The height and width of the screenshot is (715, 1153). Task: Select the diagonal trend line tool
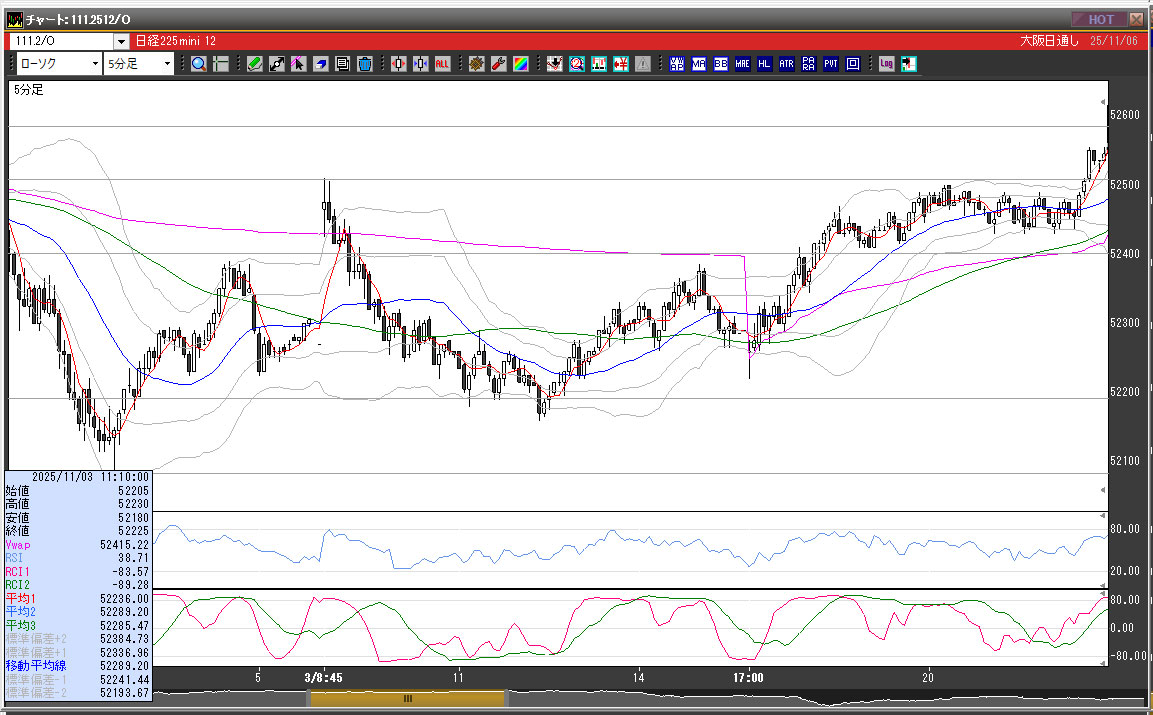[277, 64]
